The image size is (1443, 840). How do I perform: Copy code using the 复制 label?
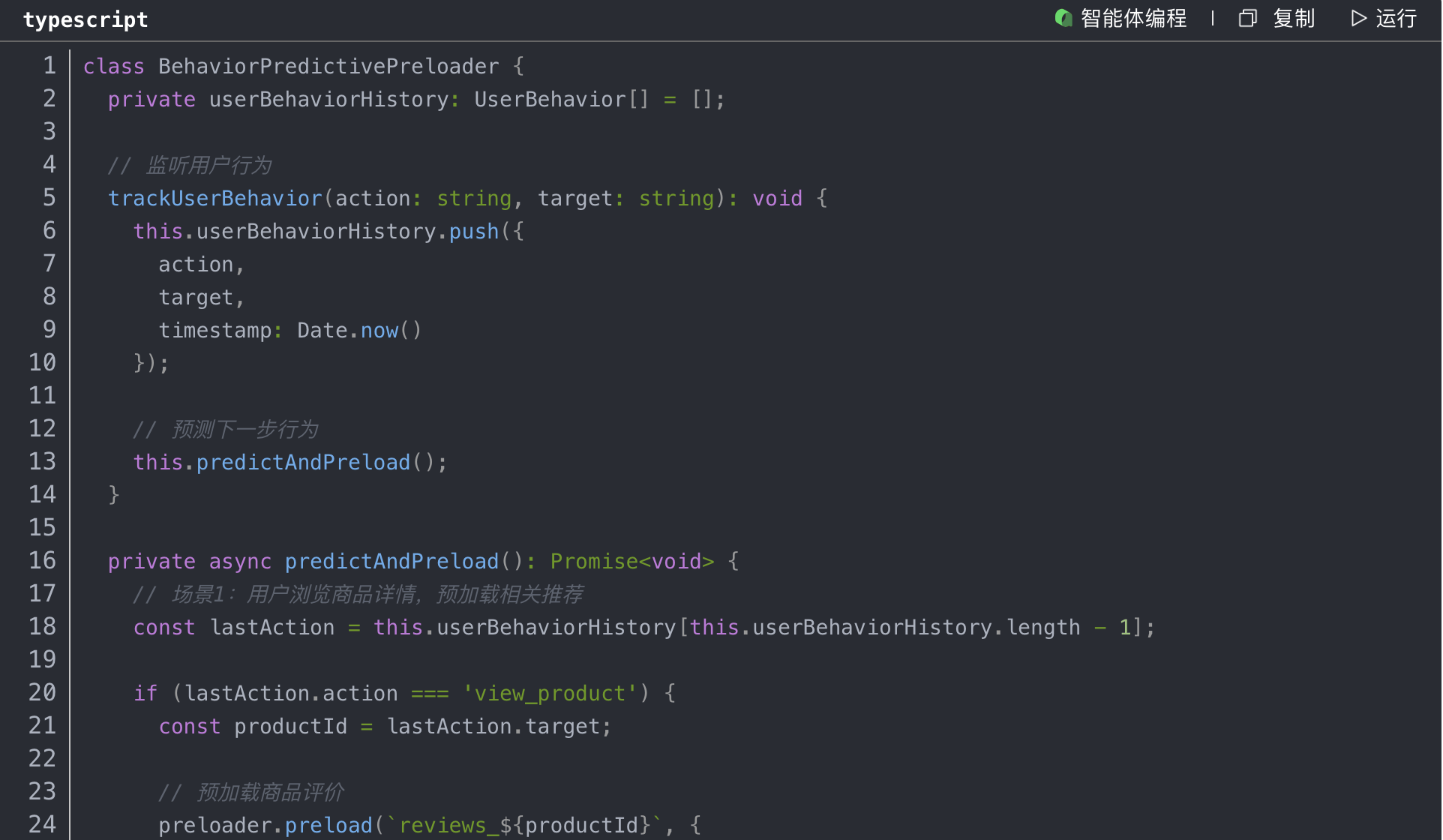point(1294,18)
